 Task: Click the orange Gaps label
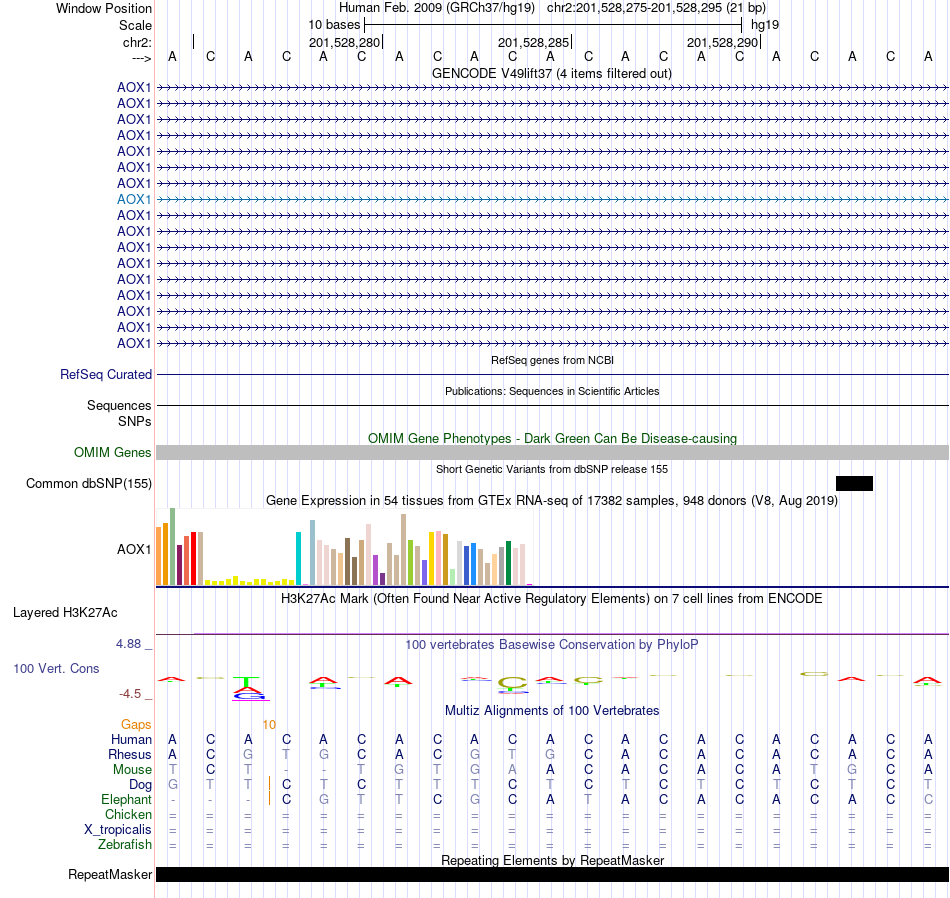click(x=136, y=725)
